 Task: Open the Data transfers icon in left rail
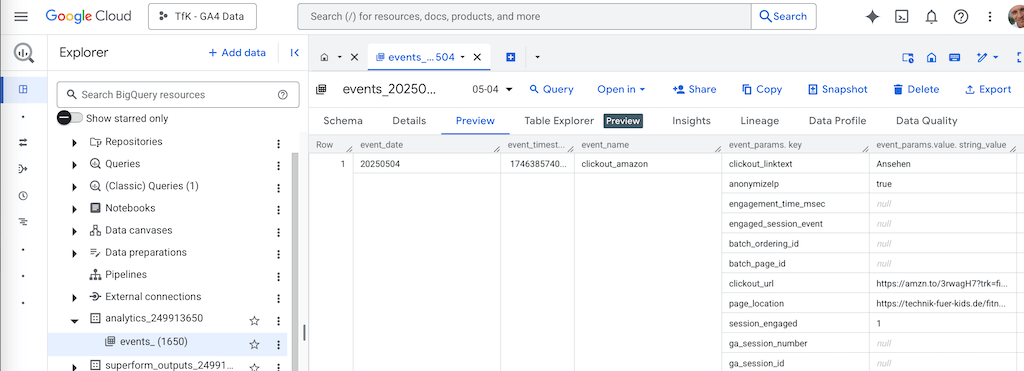pos(24,142)
